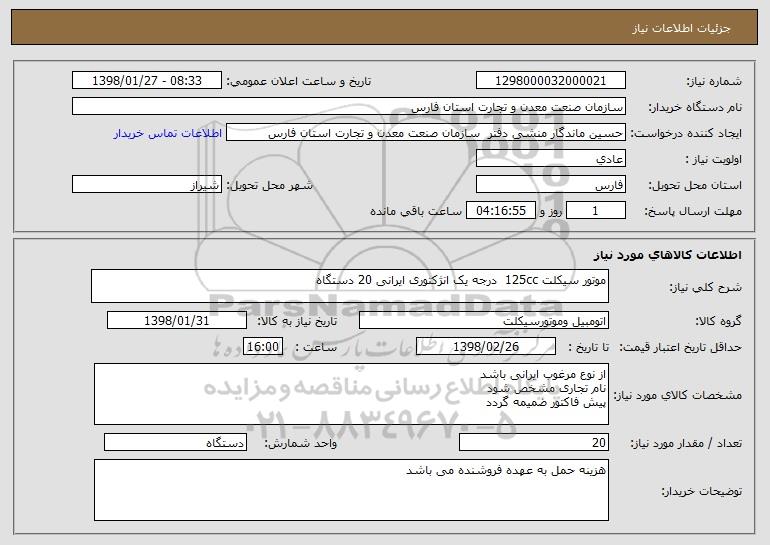Click the quantity field showing 20
The image size is (770, 545).
pos(534,442)
